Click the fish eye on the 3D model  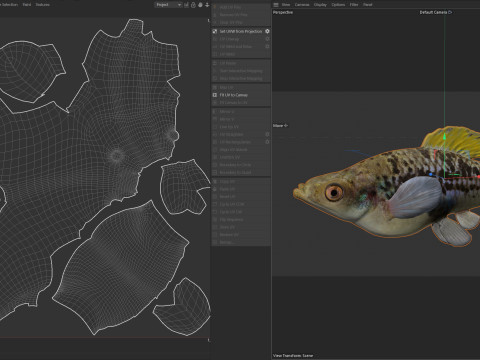[334, 192]
